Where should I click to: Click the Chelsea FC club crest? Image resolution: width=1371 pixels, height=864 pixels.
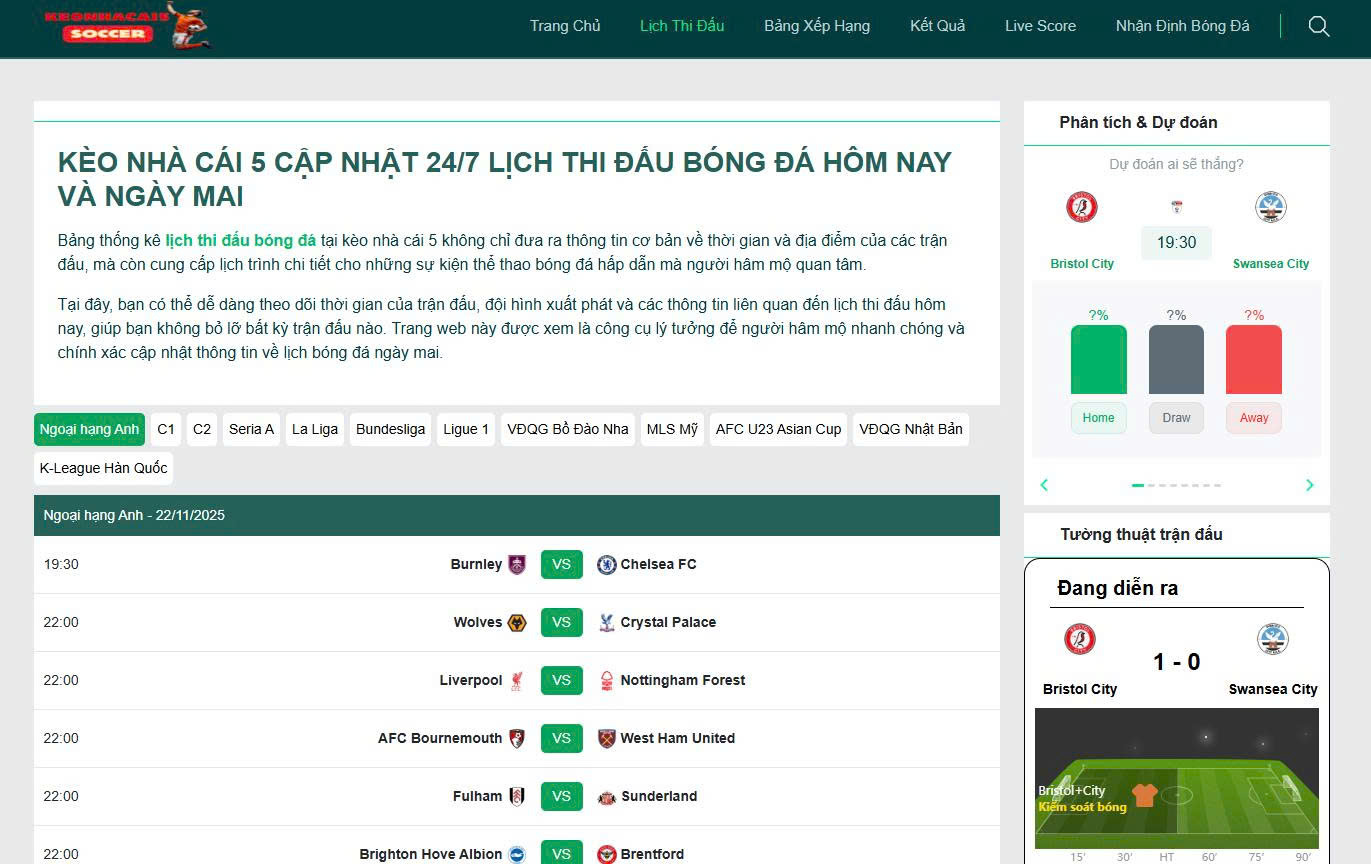(606, 564)
